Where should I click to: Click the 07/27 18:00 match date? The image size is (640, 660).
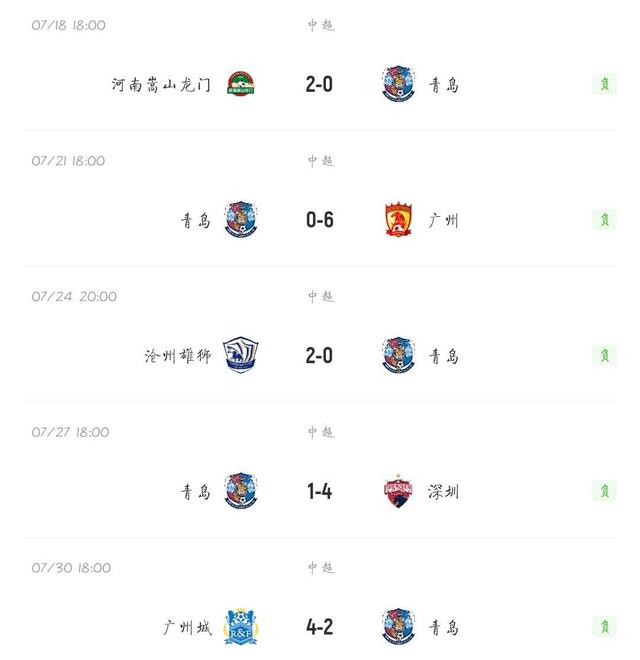(x=70, y=433)
